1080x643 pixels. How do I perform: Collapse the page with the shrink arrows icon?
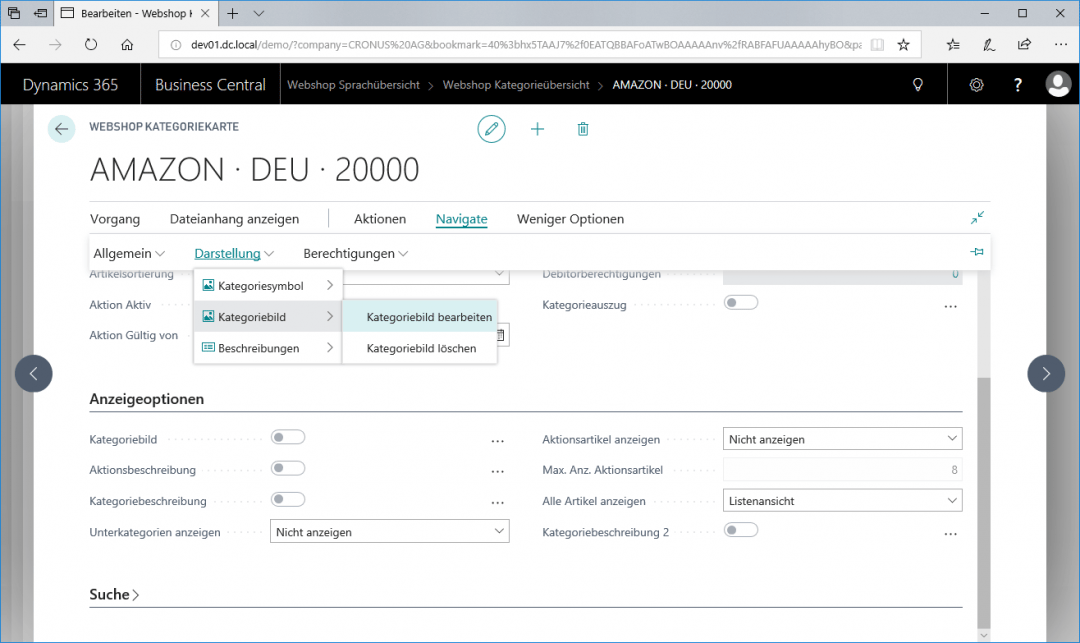(x=977, y=218)
